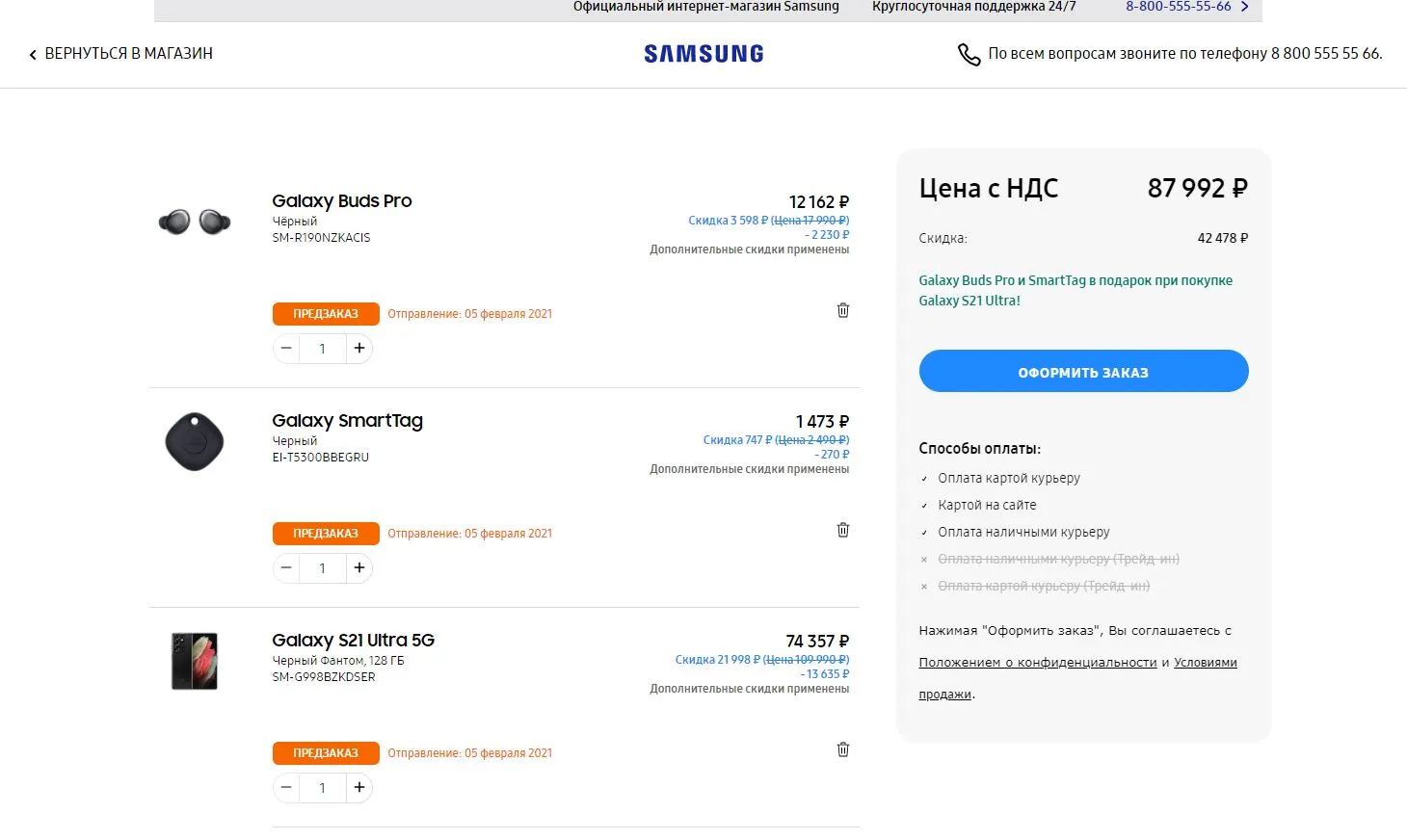Image resolution: width=1407 pixels, height=840 pixels.
Task: Click the Цена с НДС heading
Action: 989,188
